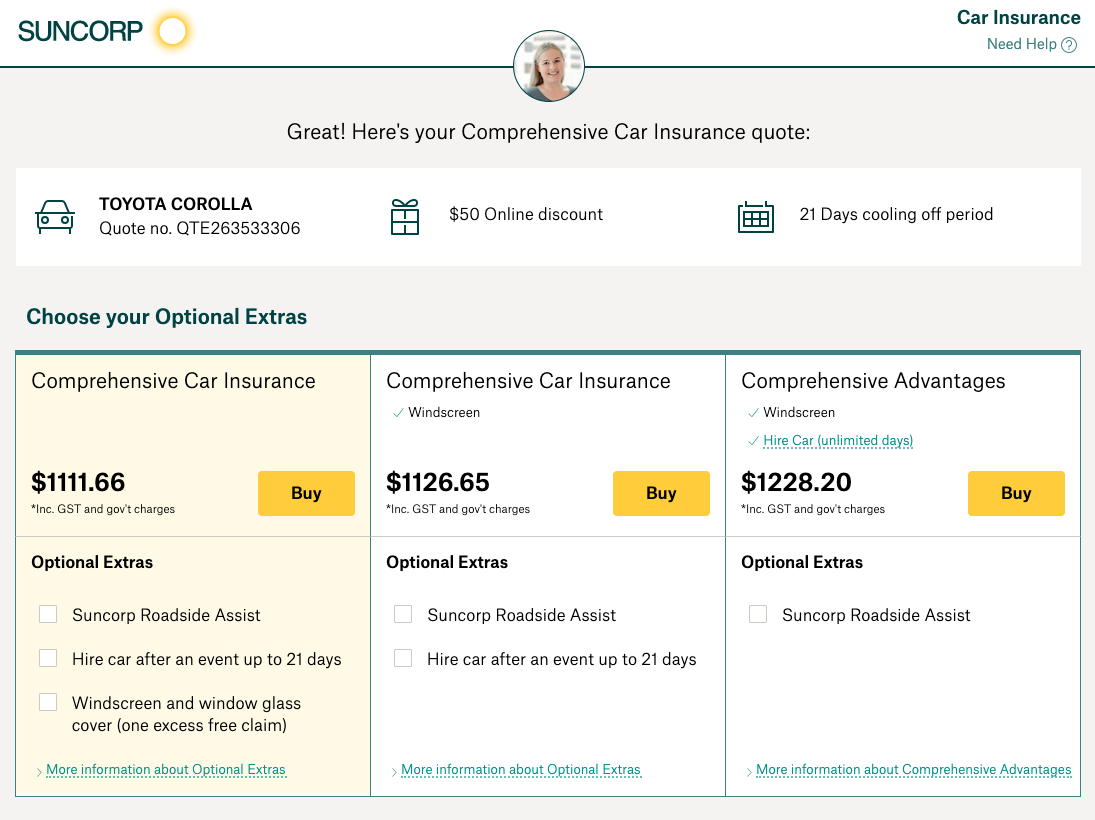Check Windscreen and window glass cover option
This screenshot has height=820, width=1095.
pyautogui.click(x=48, y=702)
